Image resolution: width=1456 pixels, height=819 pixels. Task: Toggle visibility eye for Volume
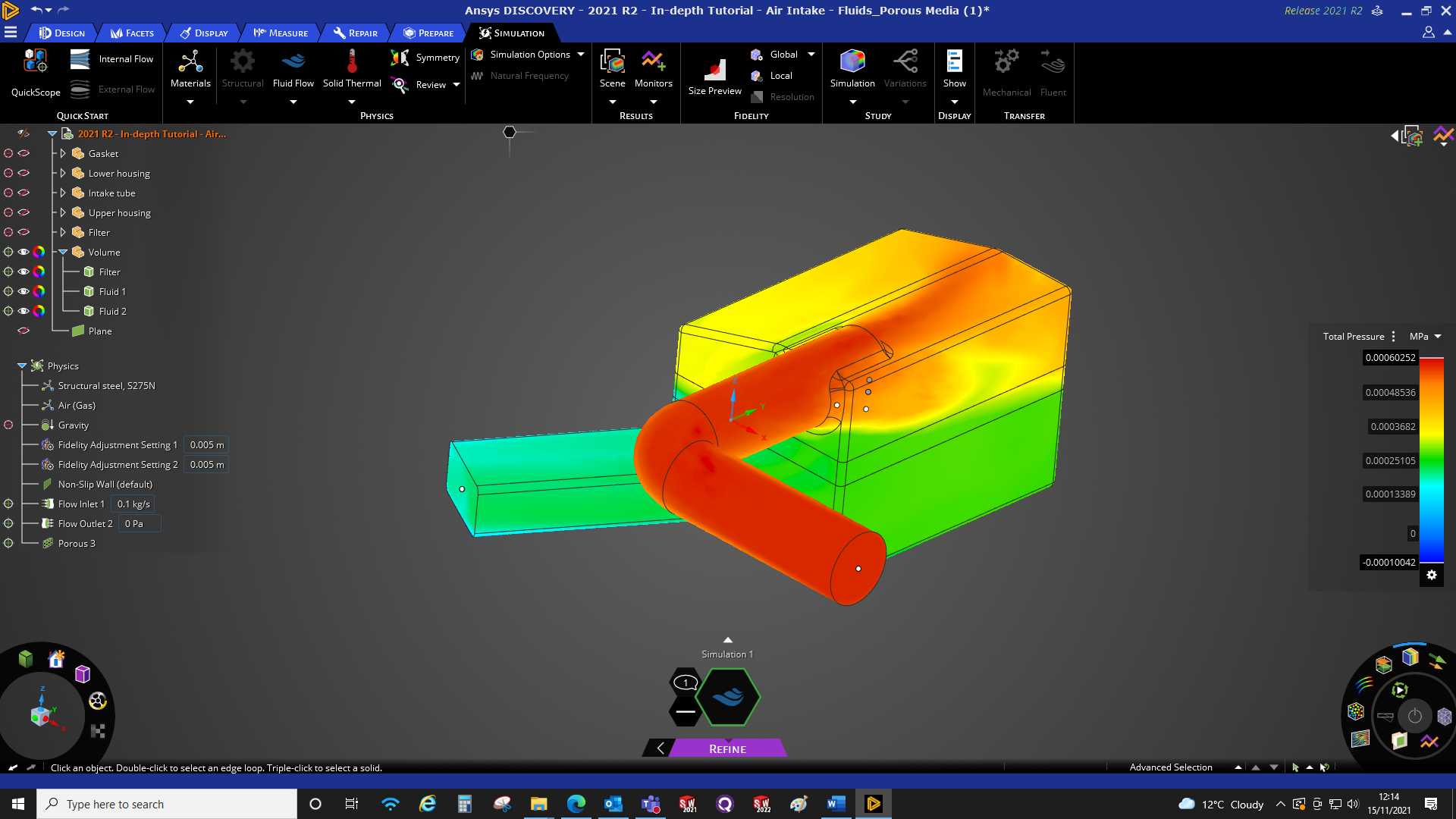[24, 252]
